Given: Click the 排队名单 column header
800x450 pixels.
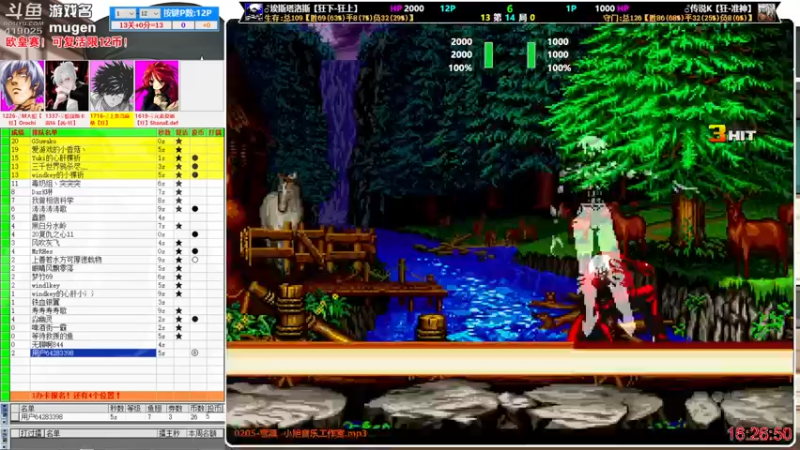Looking at the screenshot, I should (x=93, y=133).
